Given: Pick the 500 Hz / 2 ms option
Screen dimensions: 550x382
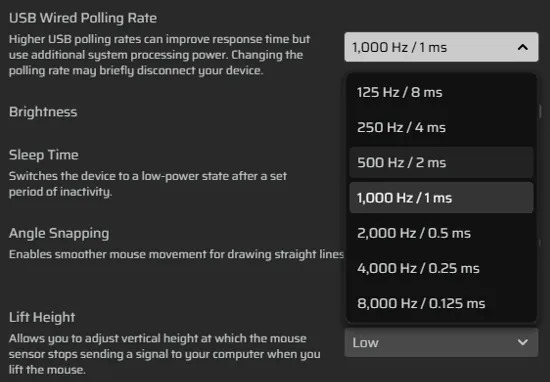Looking at the screenshot, I should [441, 162].
